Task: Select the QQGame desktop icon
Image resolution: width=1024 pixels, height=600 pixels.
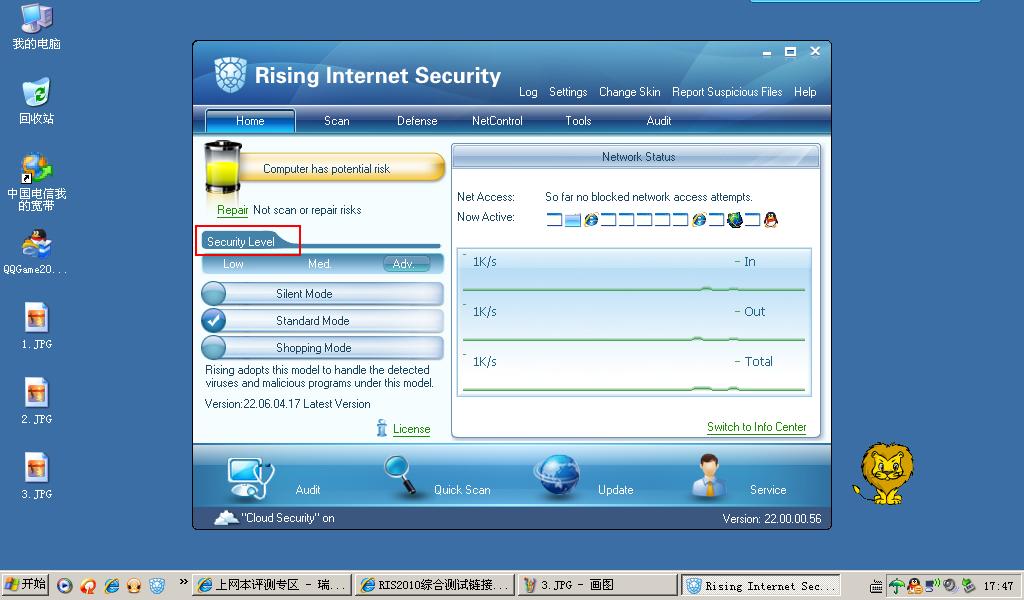Action: [x=36, y=251]
